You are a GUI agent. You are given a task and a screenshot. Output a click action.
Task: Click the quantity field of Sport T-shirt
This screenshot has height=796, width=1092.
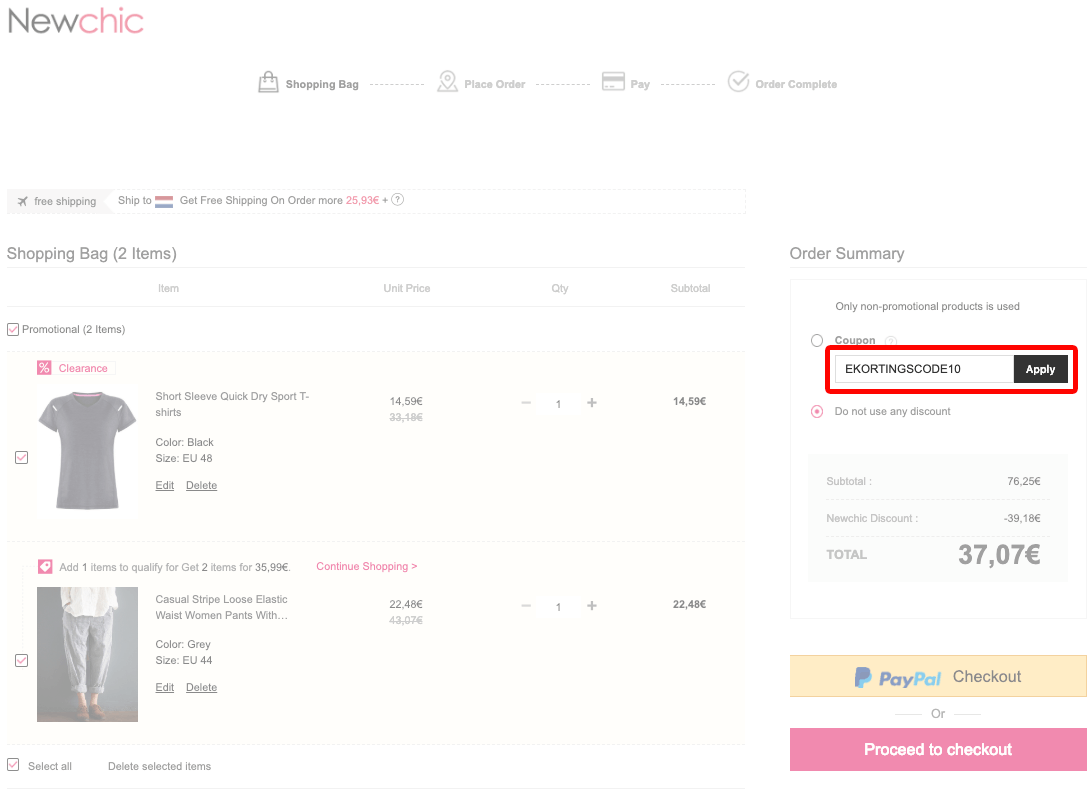point(559,404)
